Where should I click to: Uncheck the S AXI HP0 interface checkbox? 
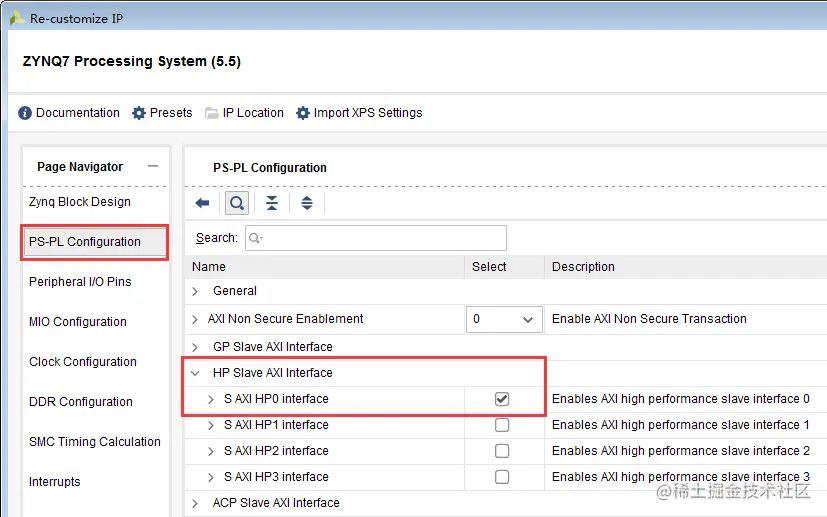point(502,399)
